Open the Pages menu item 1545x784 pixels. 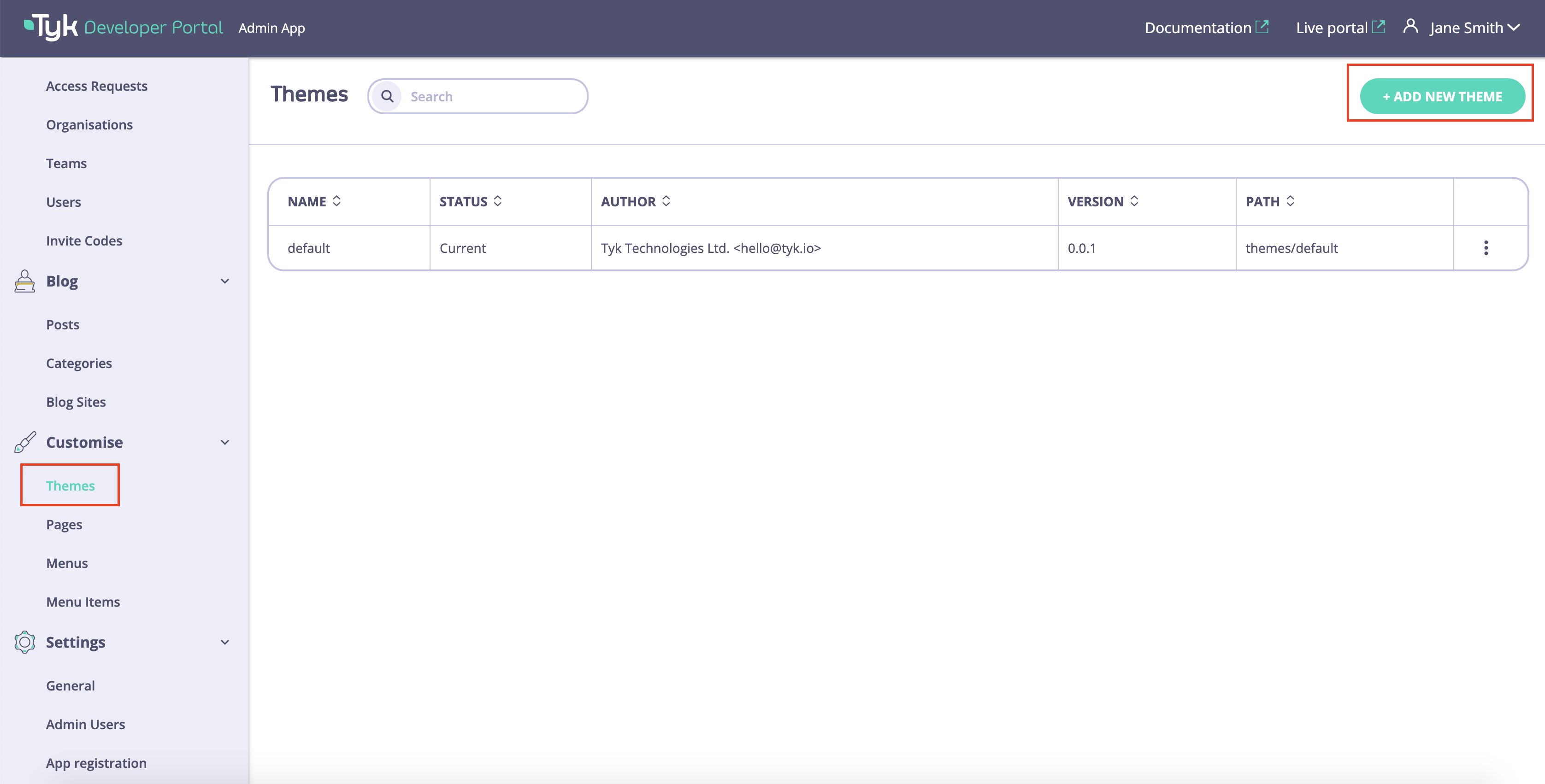click(64, 524)
